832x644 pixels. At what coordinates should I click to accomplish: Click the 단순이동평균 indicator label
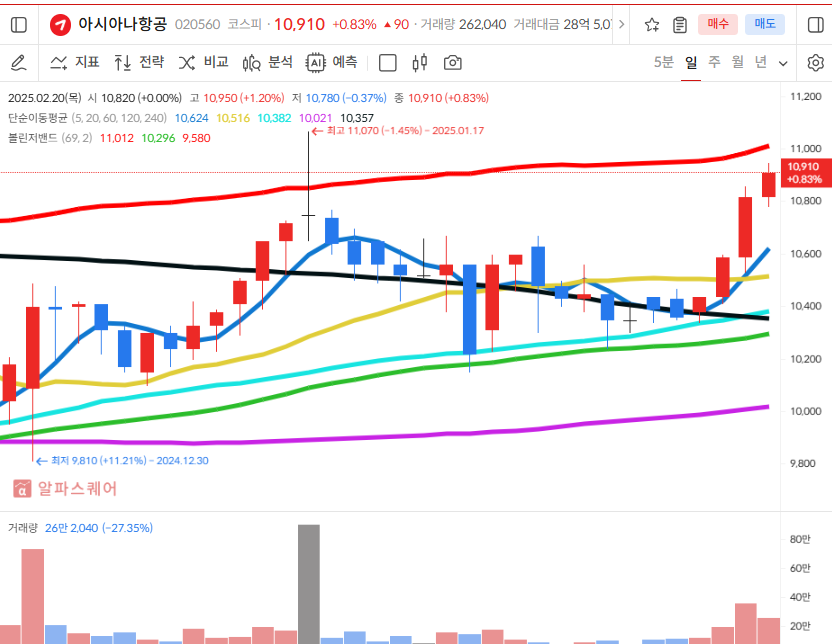pos(38,118)
